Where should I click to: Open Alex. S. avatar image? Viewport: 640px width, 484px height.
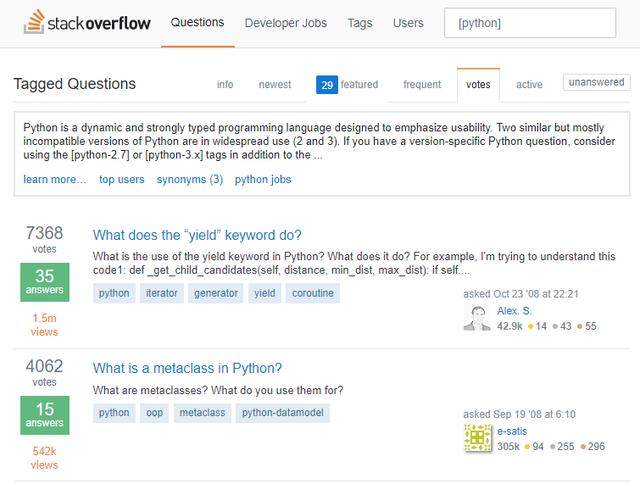click(x=477, y=318)
